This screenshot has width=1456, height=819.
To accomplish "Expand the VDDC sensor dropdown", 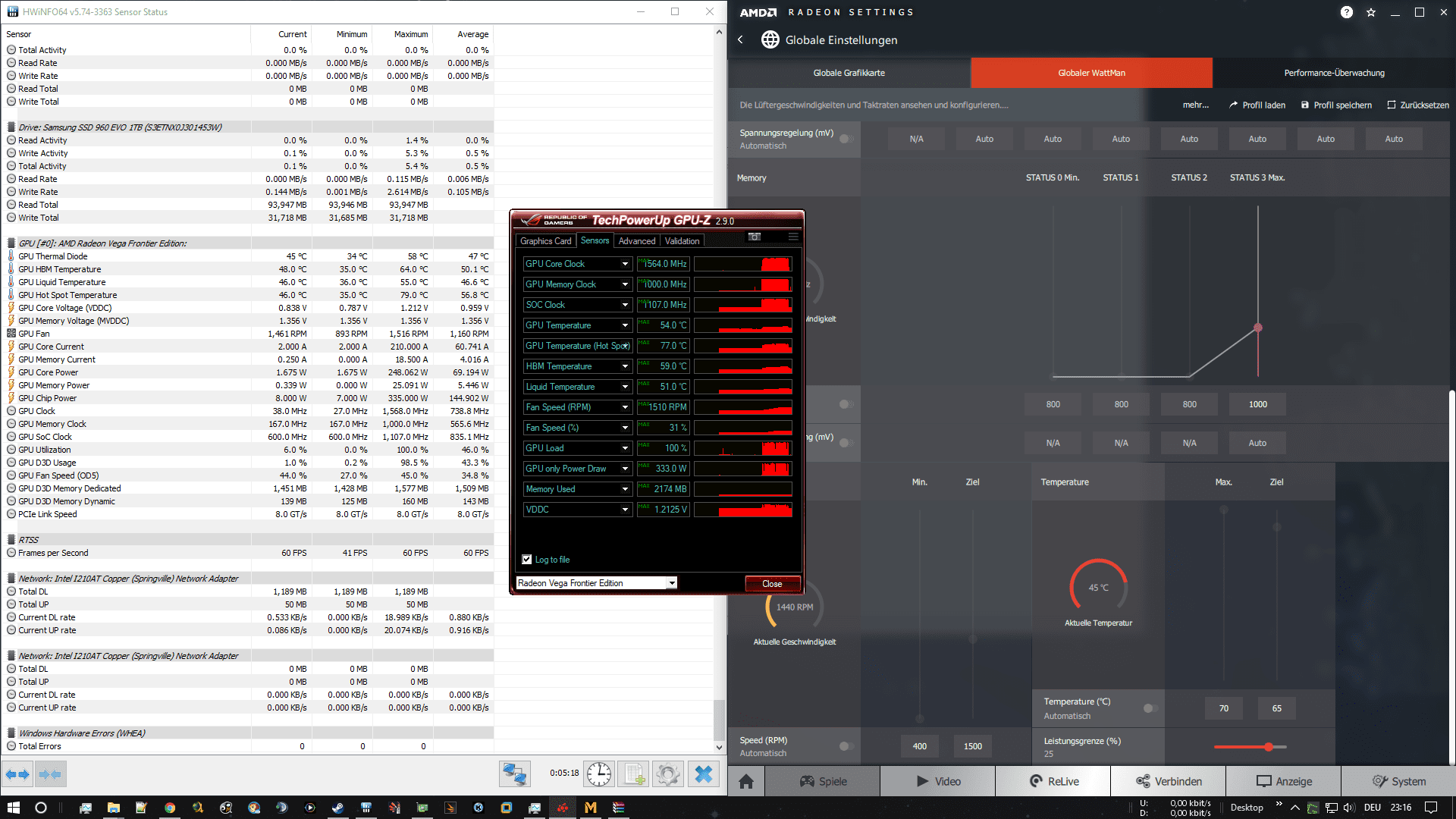I will pos(625,510).
